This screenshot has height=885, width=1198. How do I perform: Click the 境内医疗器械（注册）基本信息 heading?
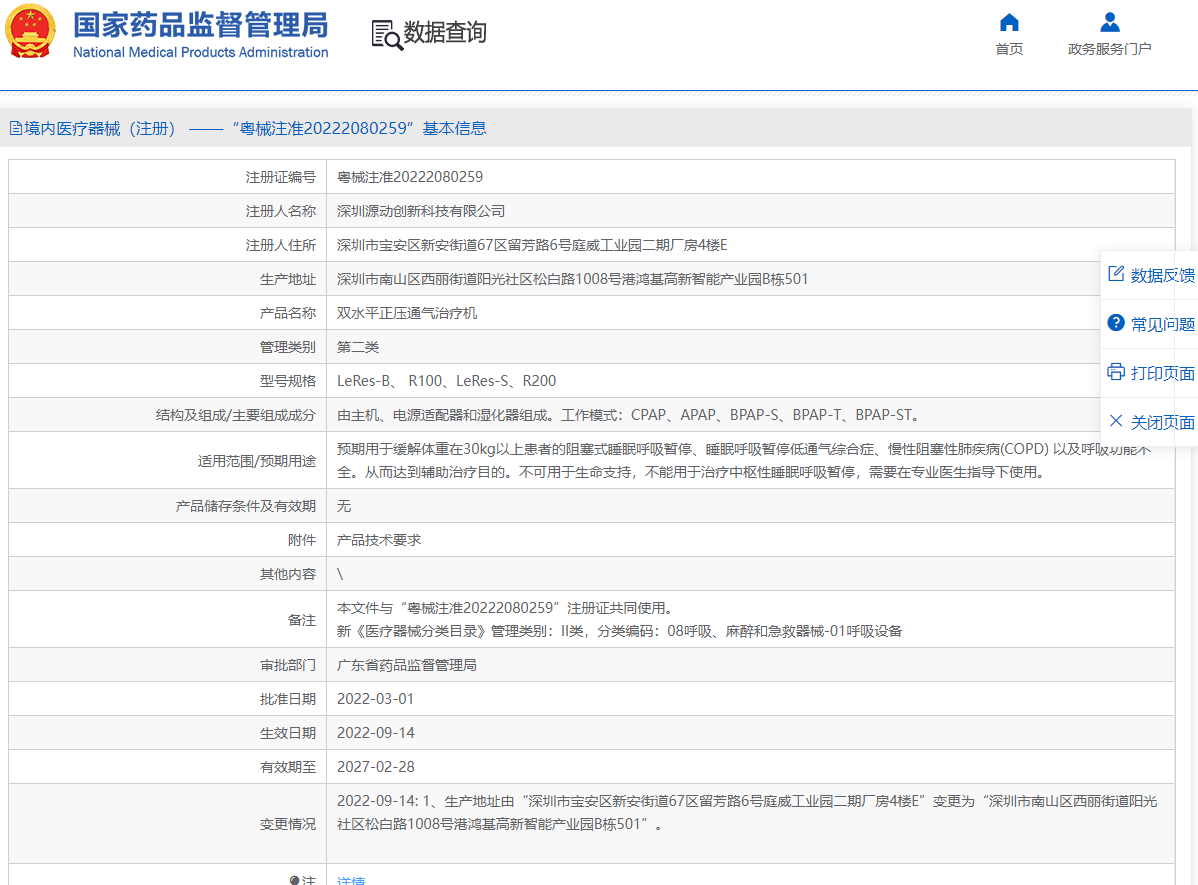[255, 128]
